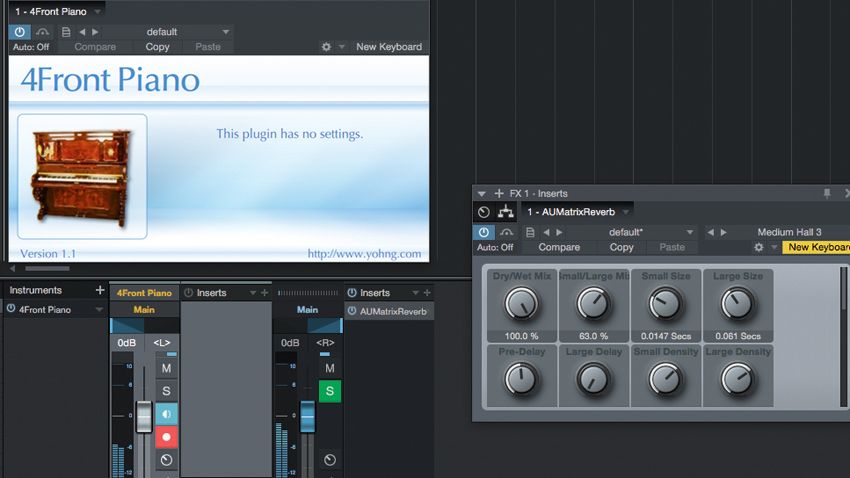
Task: Open gear settings in AUMatrixReverb window
Action: (x=758, y=247)
